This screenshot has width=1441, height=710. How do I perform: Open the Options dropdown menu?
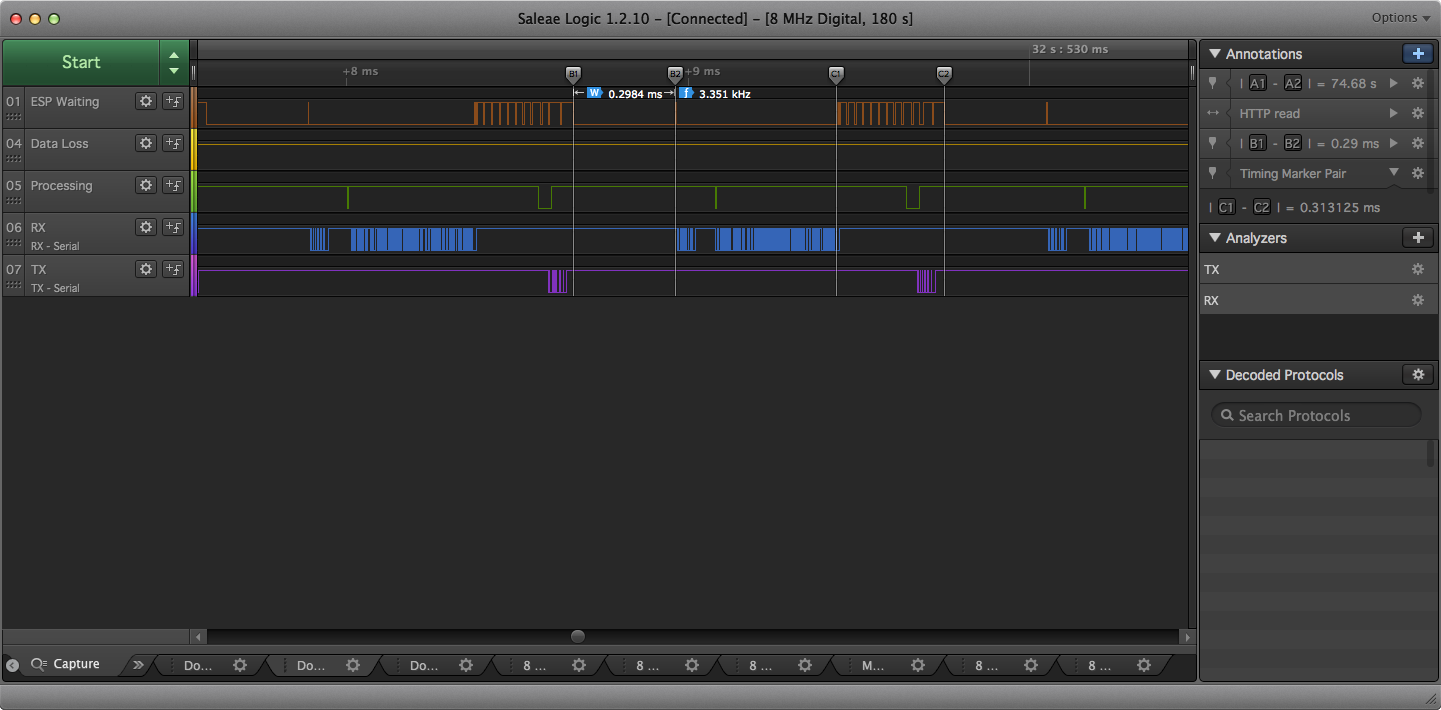coord(1401,18)
